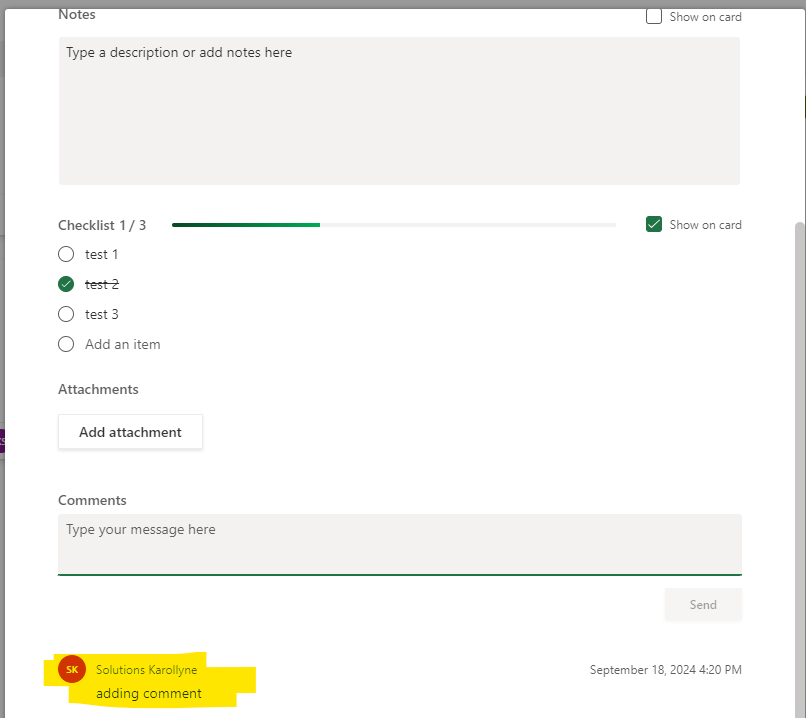Viewport: 806px width, 718px height.
Task: Select the text of item test 3
Action: coord(102,315)
